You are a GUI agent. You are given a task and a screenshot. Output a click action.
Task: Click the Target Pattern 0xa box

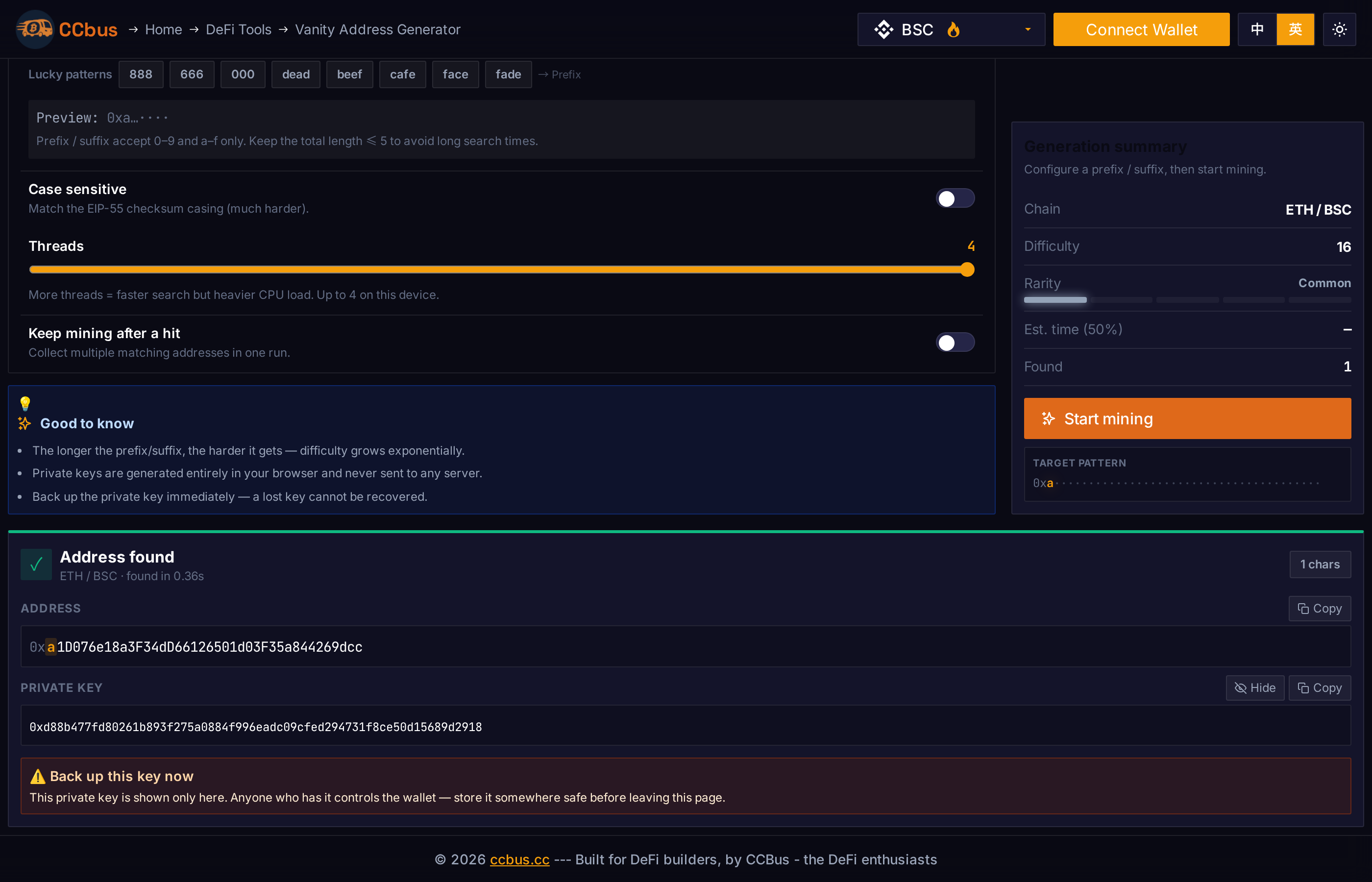[x=1187, y=474]
